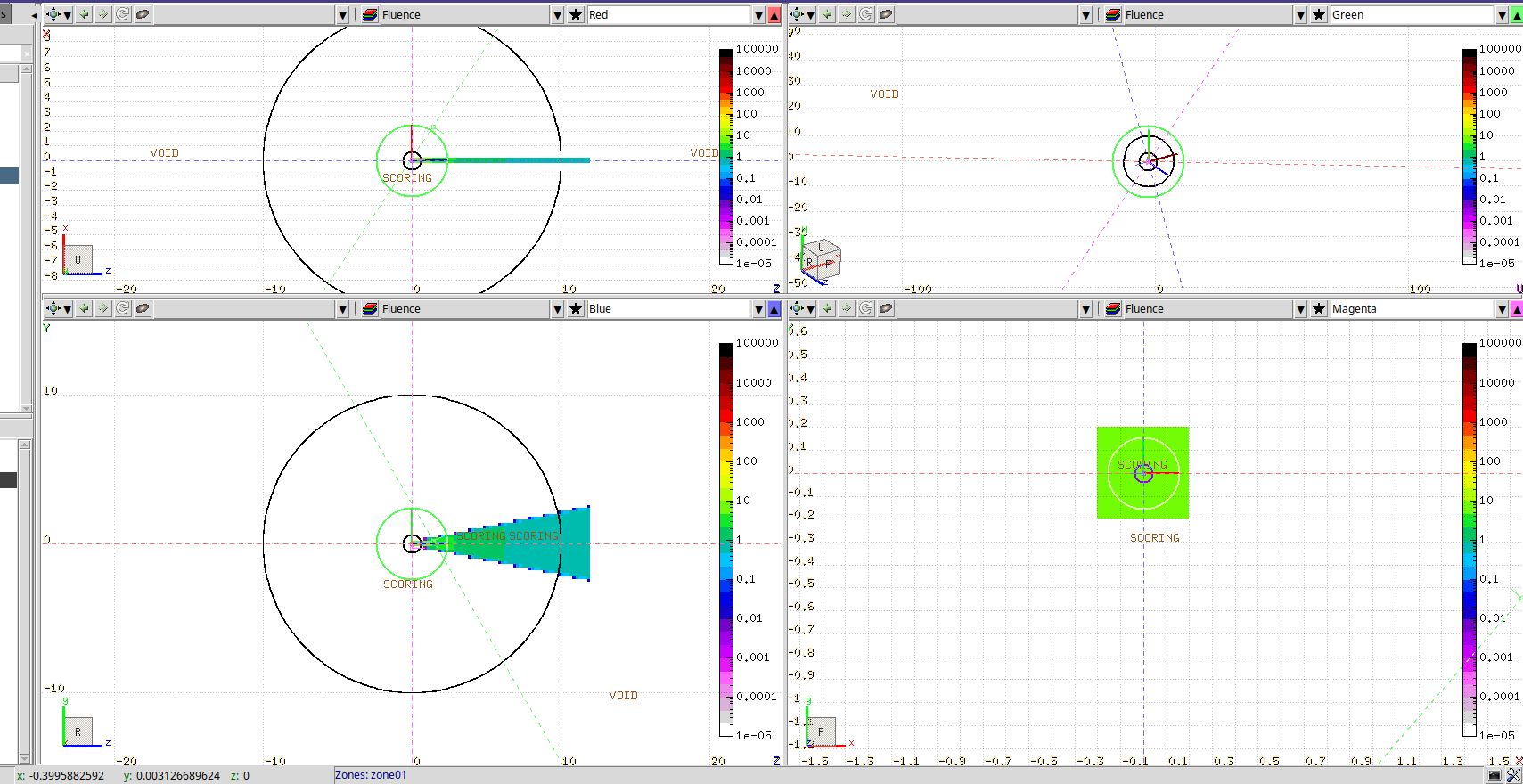Viewport: 1523px width, 784px height.
Task: Open the Fluence layer dropdown in Red viewport
Action: tap(557, 14)
